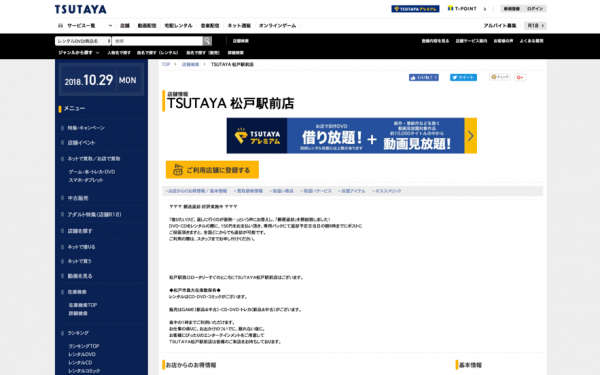600x375 pixels.
Task: Open 中古販売 in the sidebar
Action: click(x=78, y=198)
